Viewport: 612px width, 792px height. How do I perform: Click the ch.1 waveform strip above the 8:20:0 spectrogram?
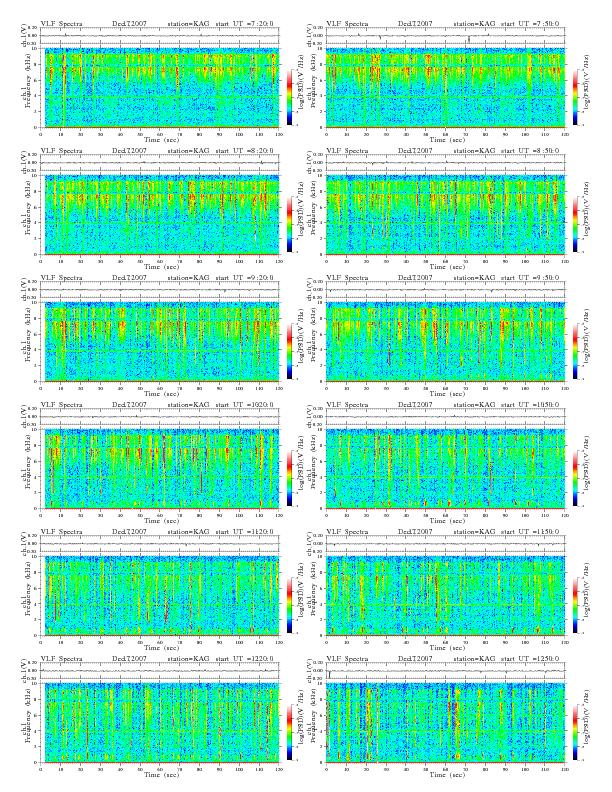point(160,163)
